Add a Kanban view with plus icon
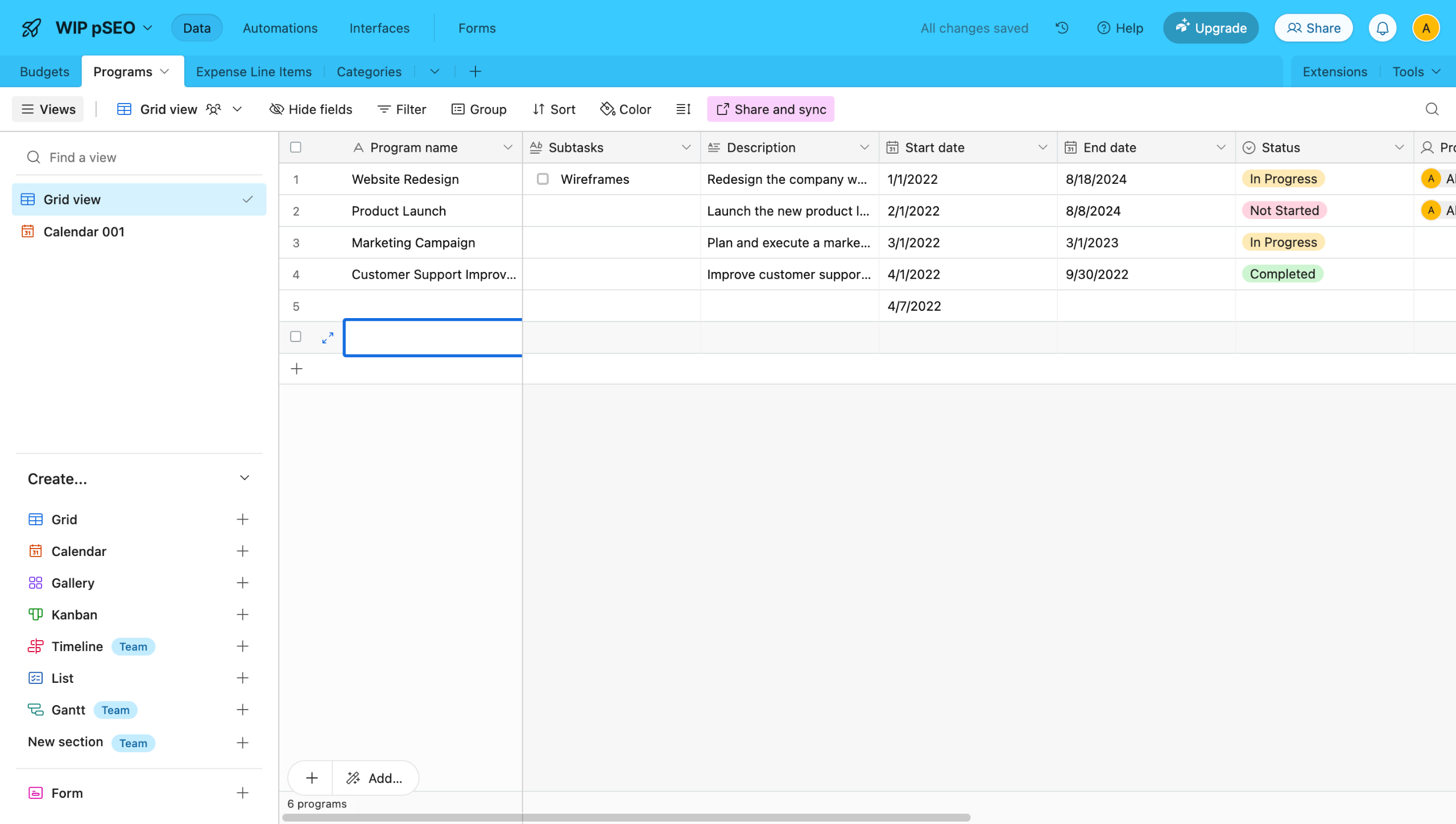 click(242, 615)
